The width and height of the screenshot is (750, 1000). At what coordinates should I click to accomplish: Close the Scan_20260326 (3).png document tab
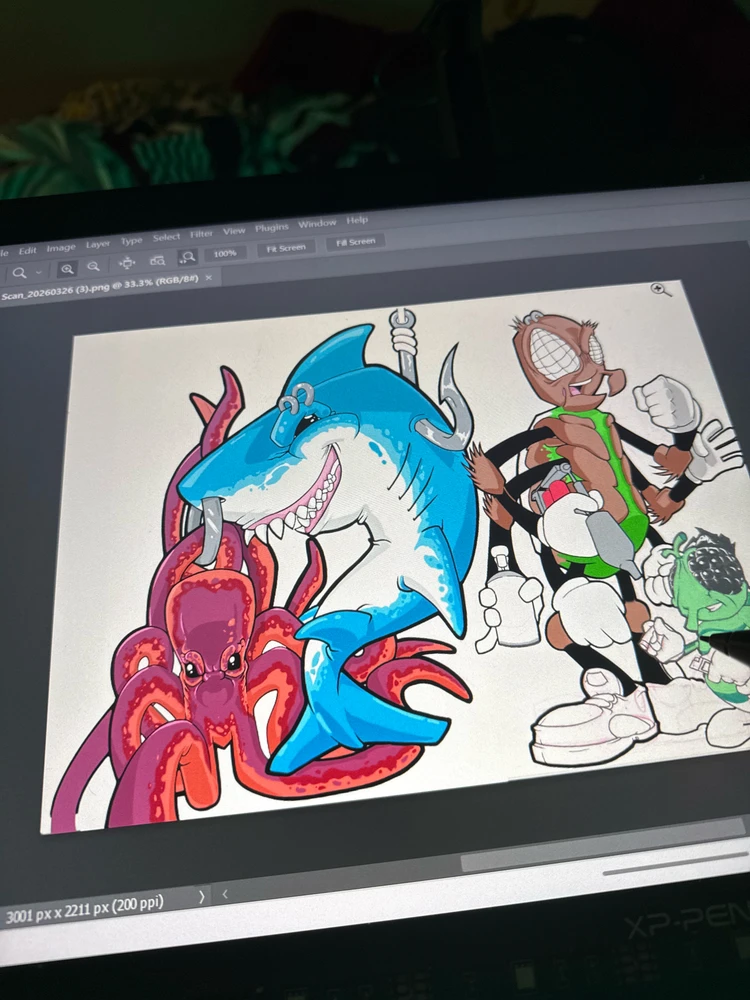209,277
